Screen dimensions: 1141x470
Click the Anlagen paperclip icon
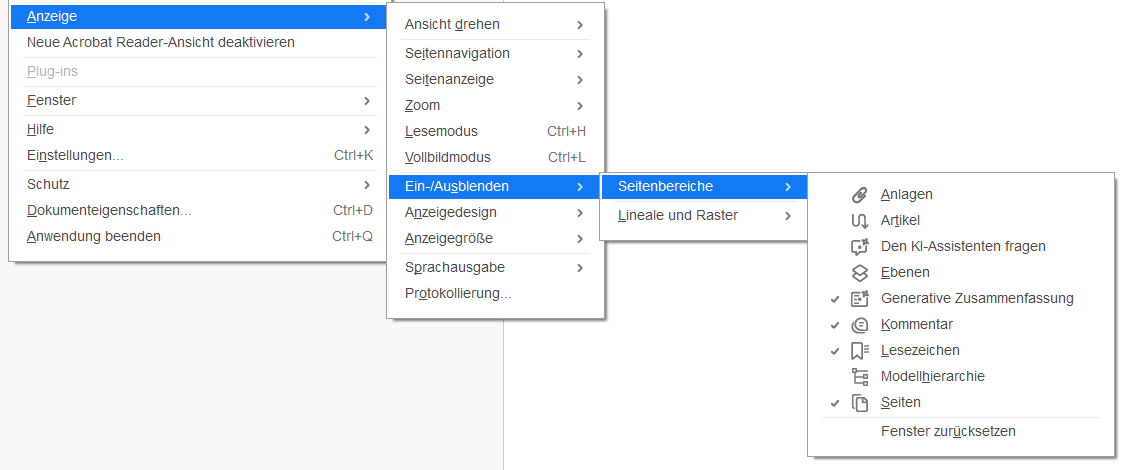coord(859,195)
